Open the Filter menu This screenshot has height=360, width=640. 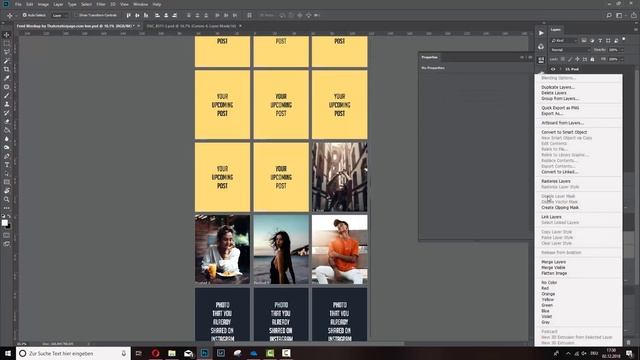[101, 4]
